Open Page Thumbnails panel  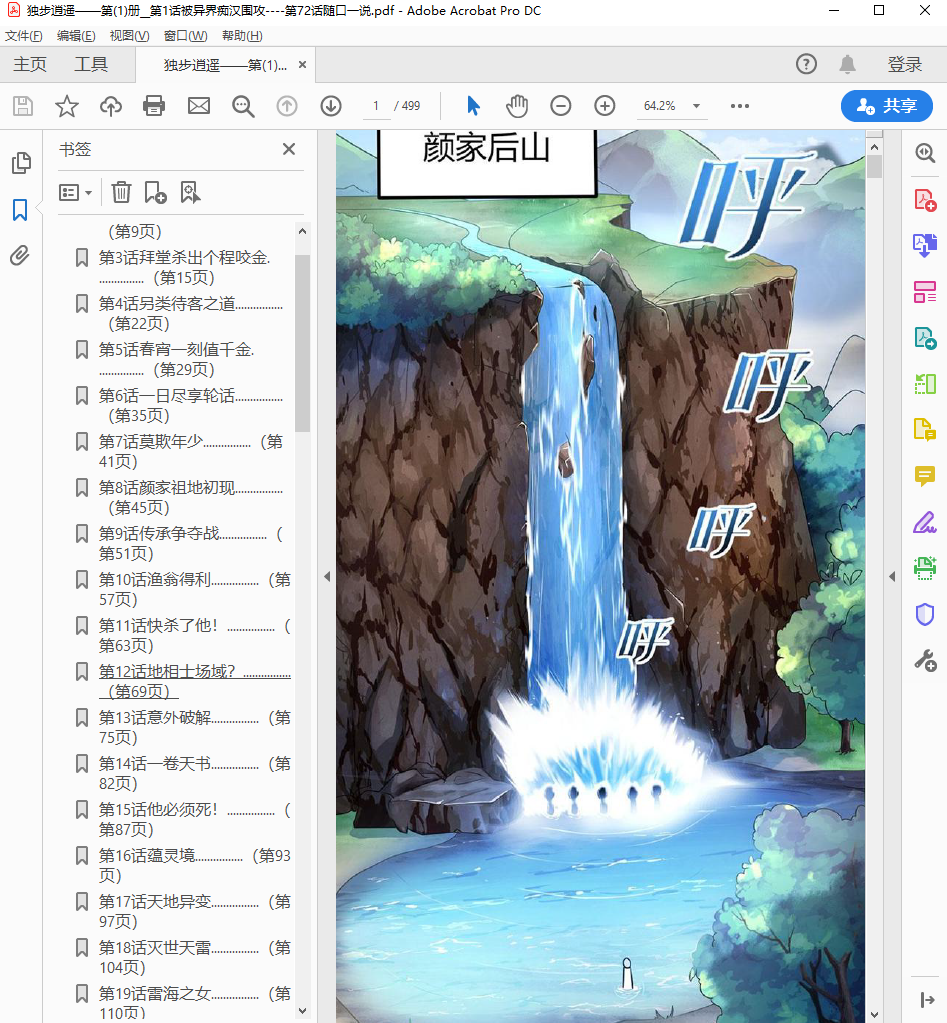click(x=21, y=163)
